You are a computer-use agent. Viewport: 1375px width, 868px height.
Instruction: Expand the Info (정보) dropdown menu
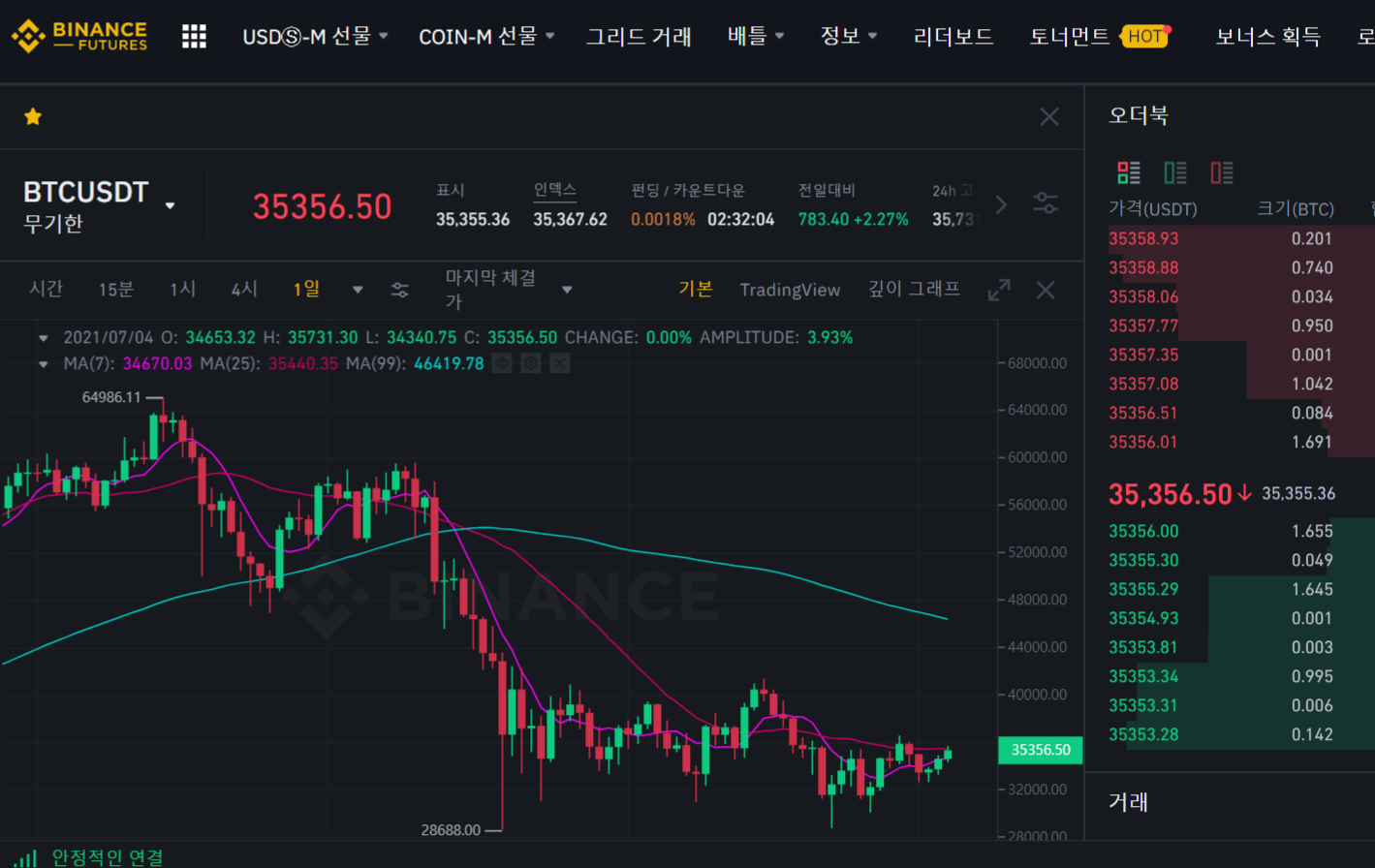coord(849,37)
